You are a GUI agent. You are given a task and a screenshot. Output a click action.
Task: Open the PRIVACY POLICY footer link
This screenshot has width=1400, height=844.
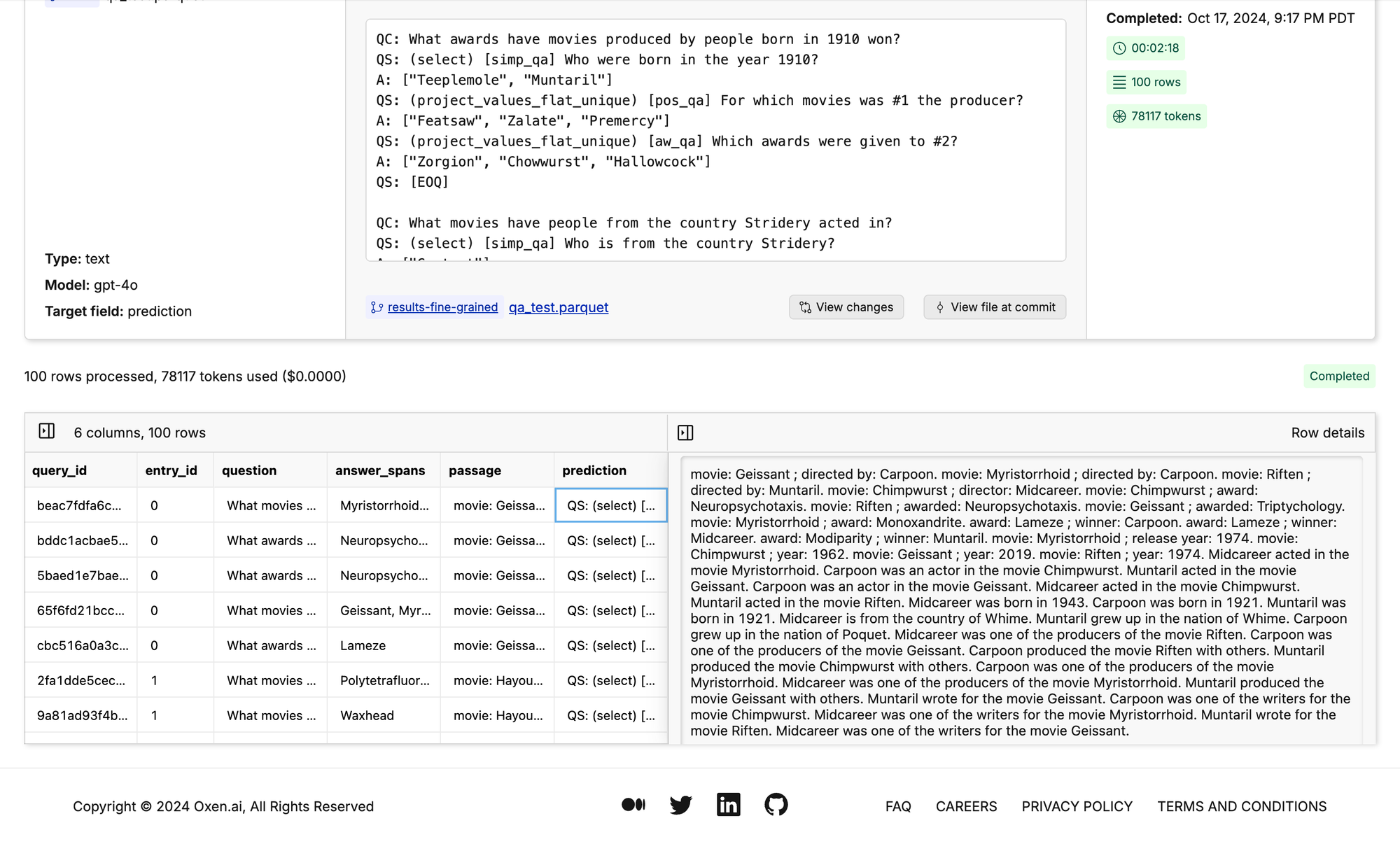click(1077, 806)
